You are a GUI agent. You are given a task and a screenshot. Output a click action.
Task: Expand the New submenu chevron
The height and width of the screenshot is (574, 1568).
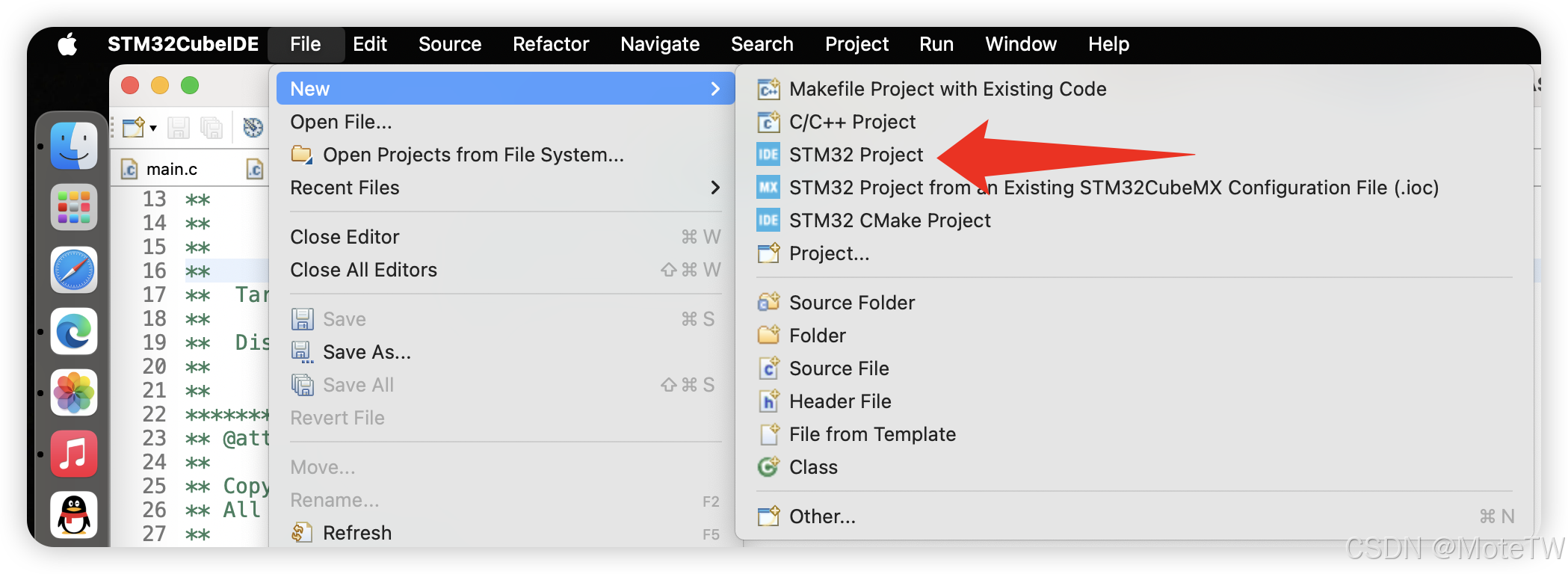[x=715, y=89]
